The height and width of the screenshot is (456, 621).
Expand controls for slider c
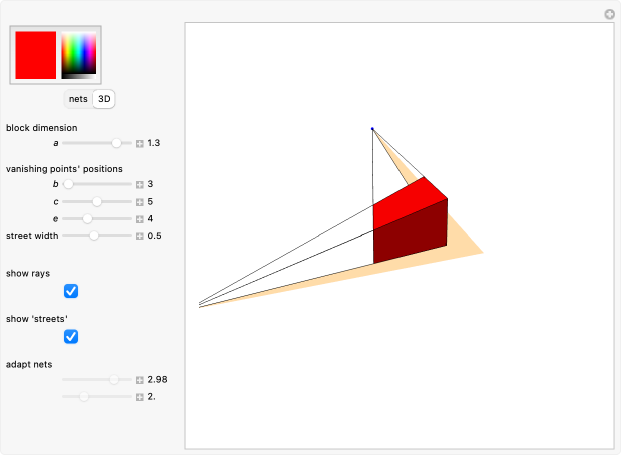[x=140, y=202]
